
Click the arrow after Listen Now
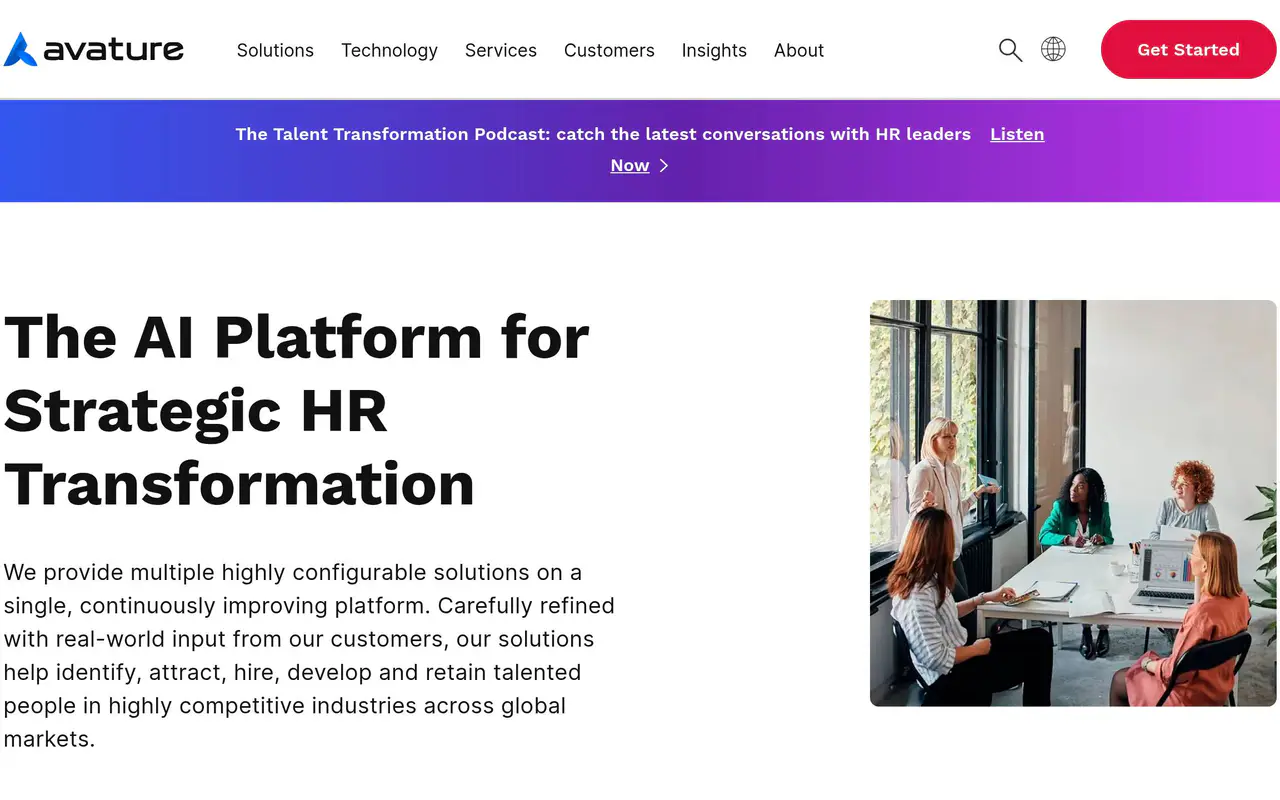click(664, 165)
